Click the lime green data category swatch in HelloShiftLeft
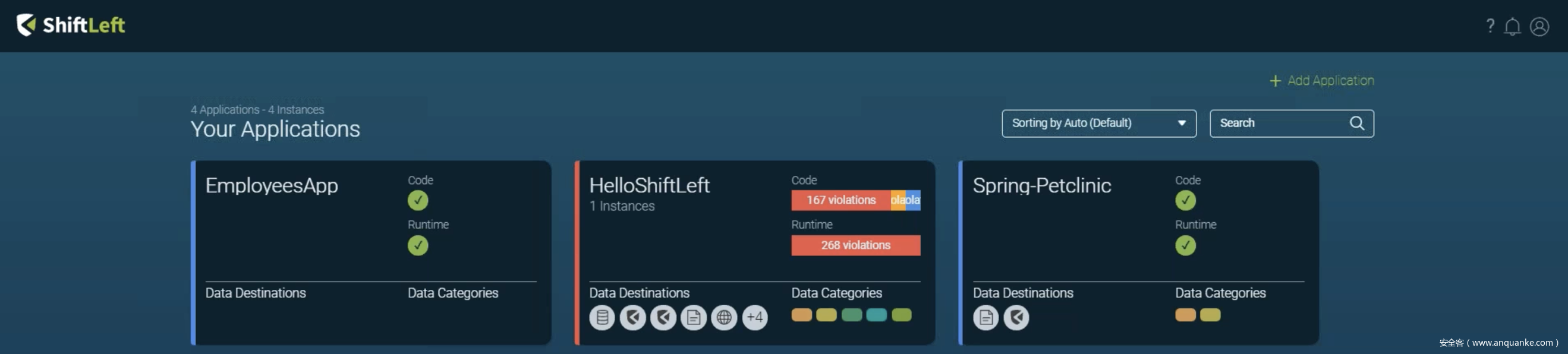Screen dimensions: 1568x354 [x=902, y=314]
